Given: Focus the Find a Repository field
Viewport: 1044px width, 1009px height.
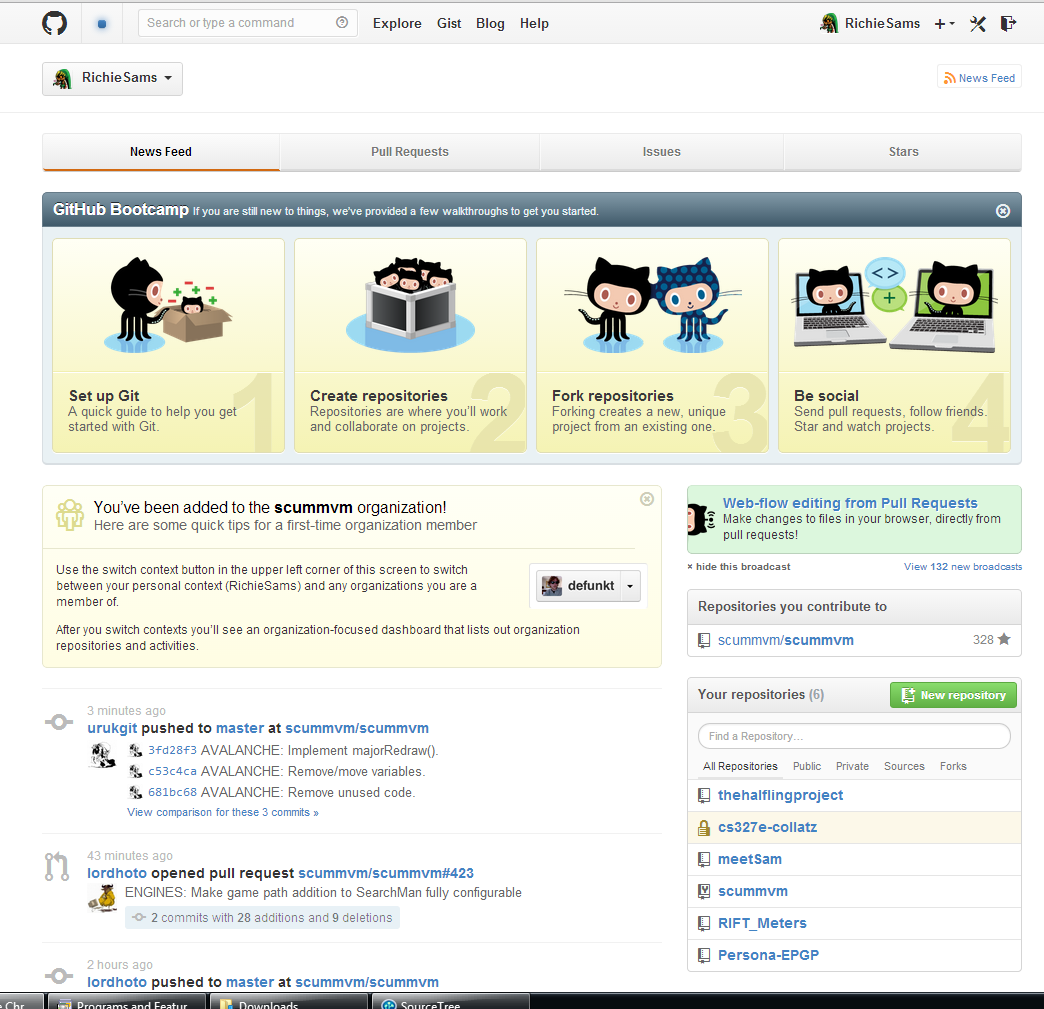Looking at the screenshot, I should (854, 736).
